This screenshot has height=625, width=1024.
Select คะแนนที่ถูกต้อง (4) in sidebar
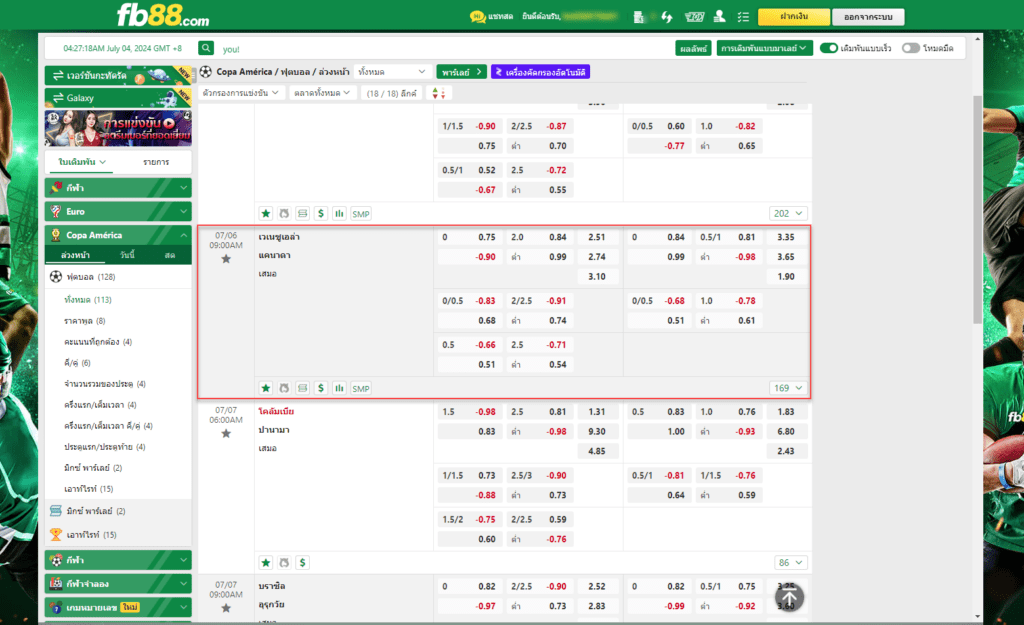[x=98, y=342]
